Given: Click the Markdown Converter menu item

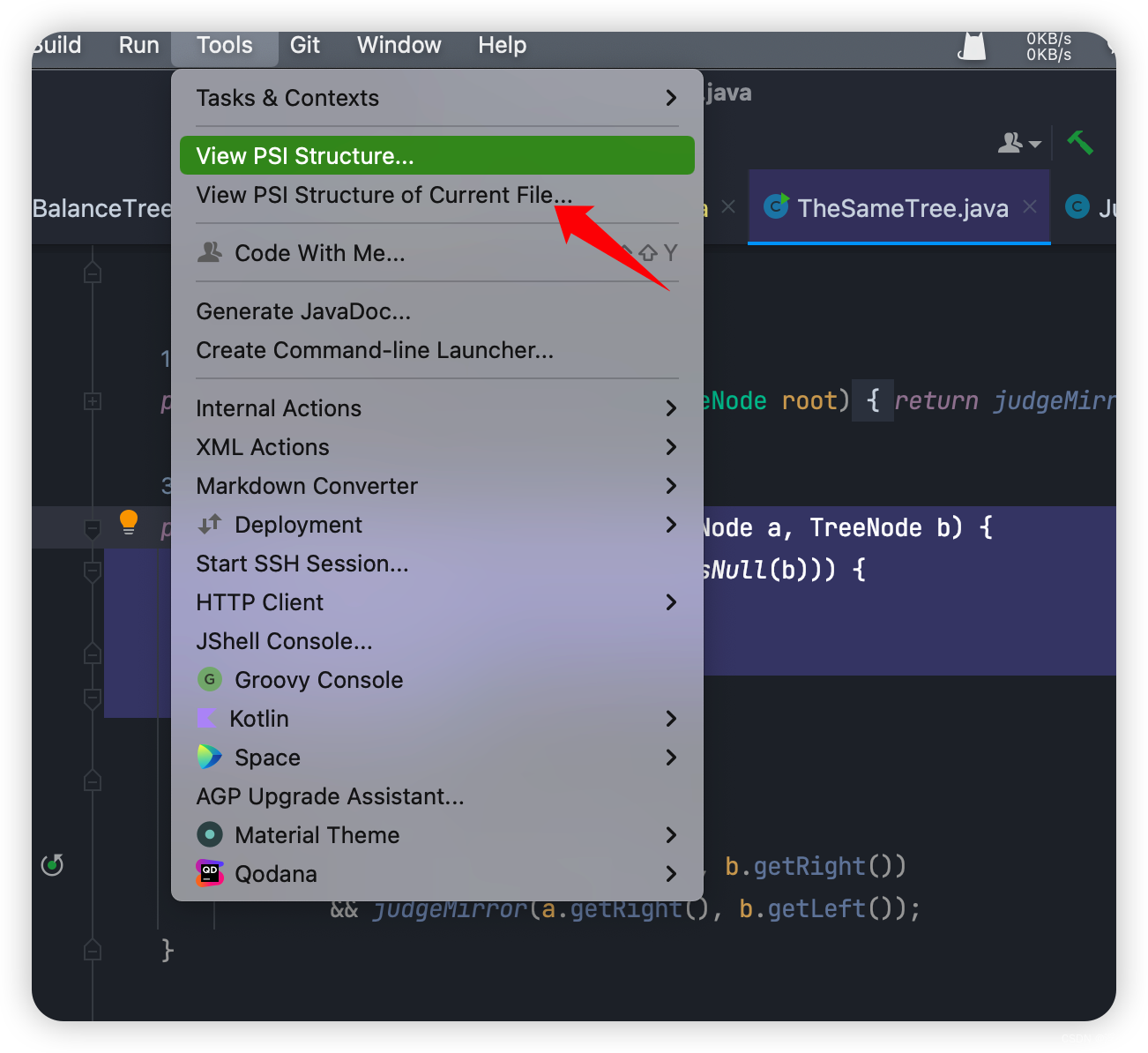Looking at the screenshot, I should (x=437, y=486).
